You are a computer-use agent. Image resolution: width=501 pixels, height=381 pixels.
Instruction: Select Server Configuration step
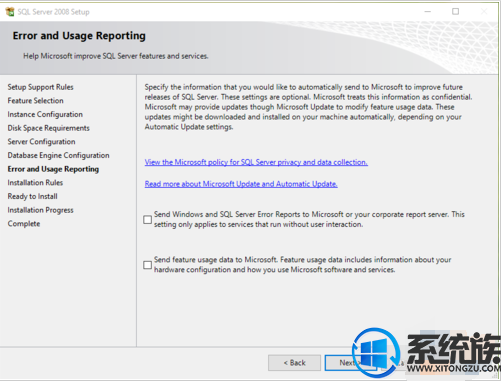[41, 142]
